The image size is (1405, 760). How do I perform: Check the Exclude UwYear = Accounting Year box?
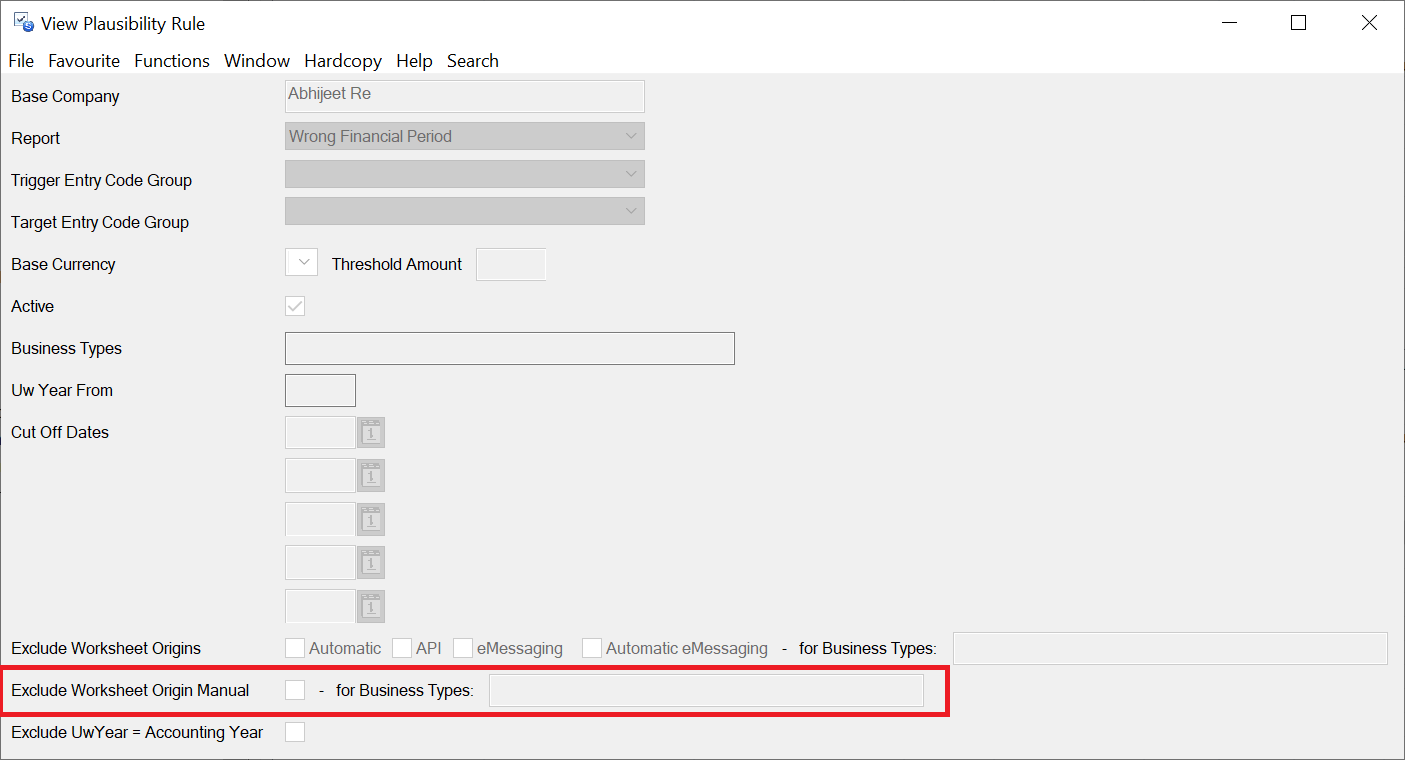(x=295, y=732)
